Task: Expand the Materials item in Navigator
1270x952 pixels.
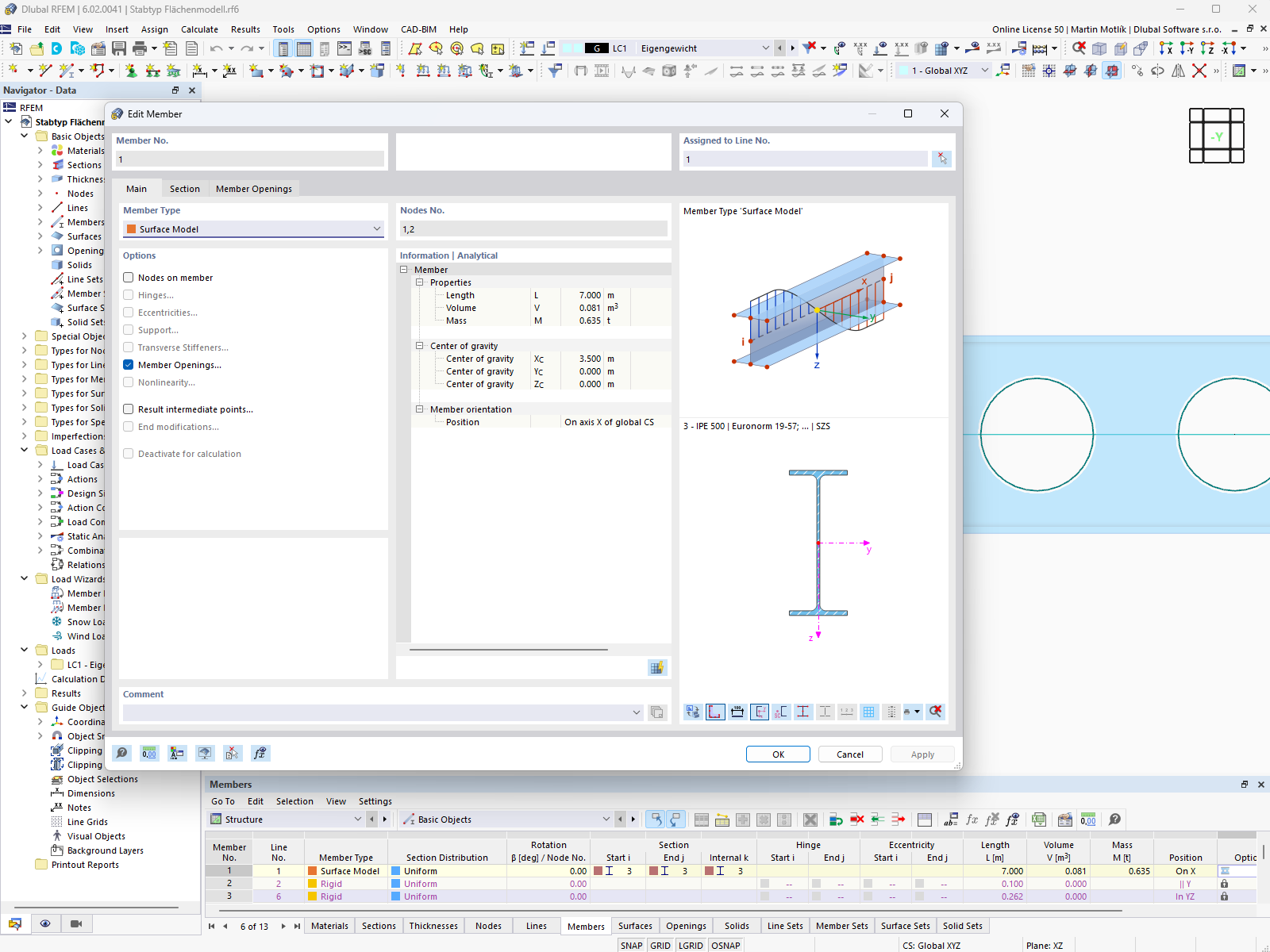Action: click(40, 151)
